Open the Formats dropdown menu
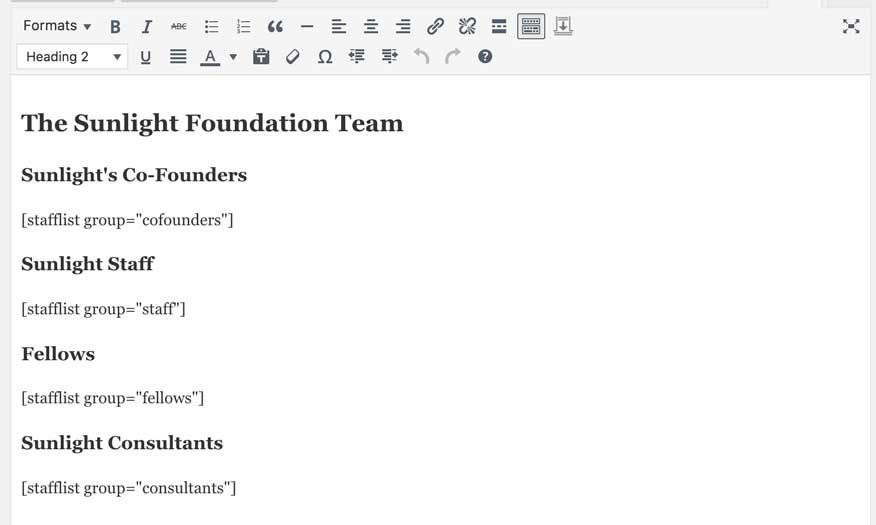This screenshot has height=525, width=876. pyautogui.click(x=56, y=26)
